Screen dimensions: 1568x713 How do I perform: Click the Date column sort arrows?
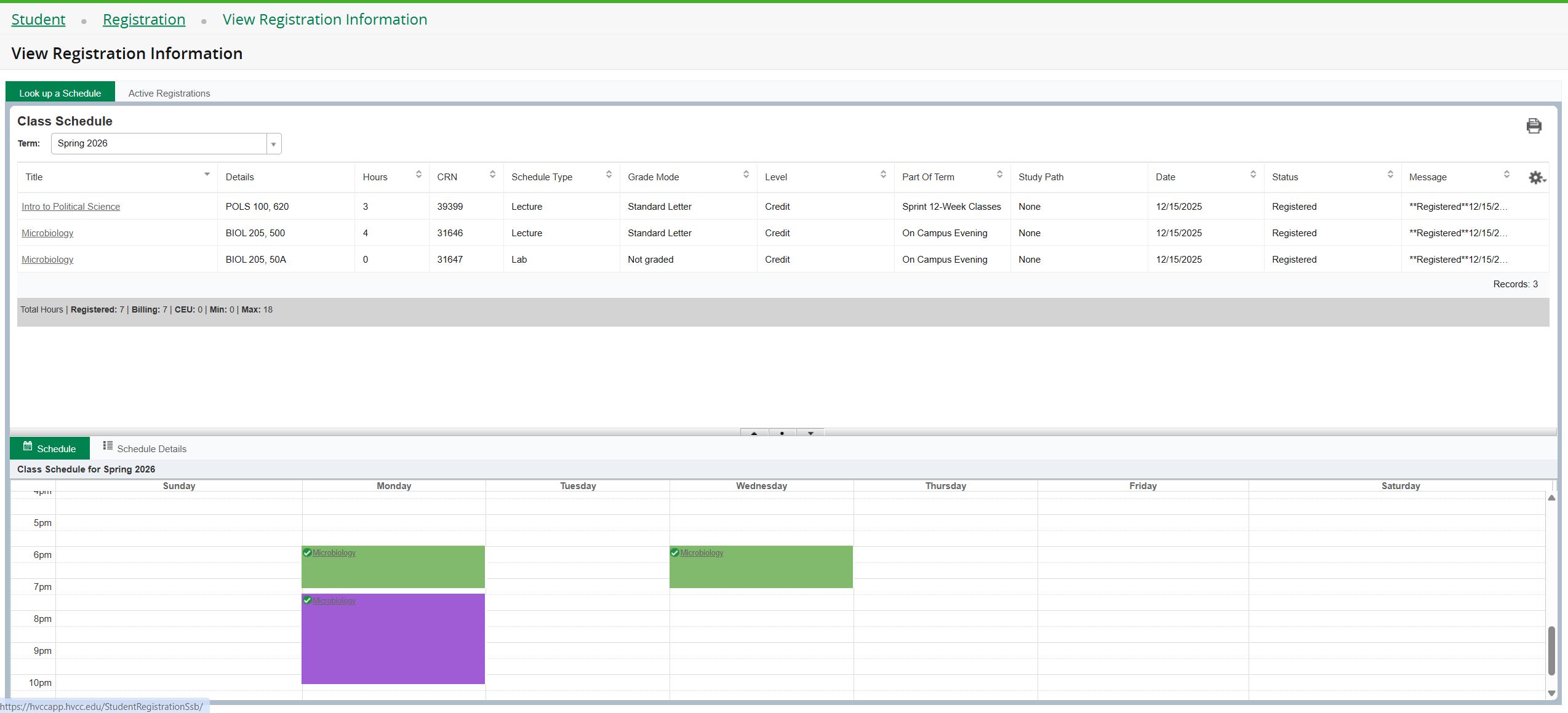pos(1253,175)
